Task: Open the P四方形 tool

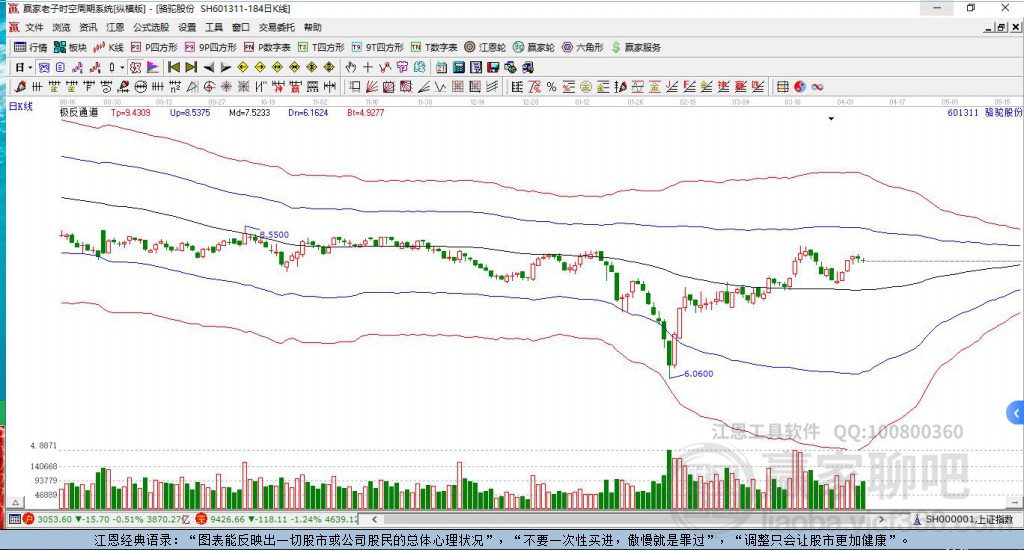Action: tap(154, 47)
